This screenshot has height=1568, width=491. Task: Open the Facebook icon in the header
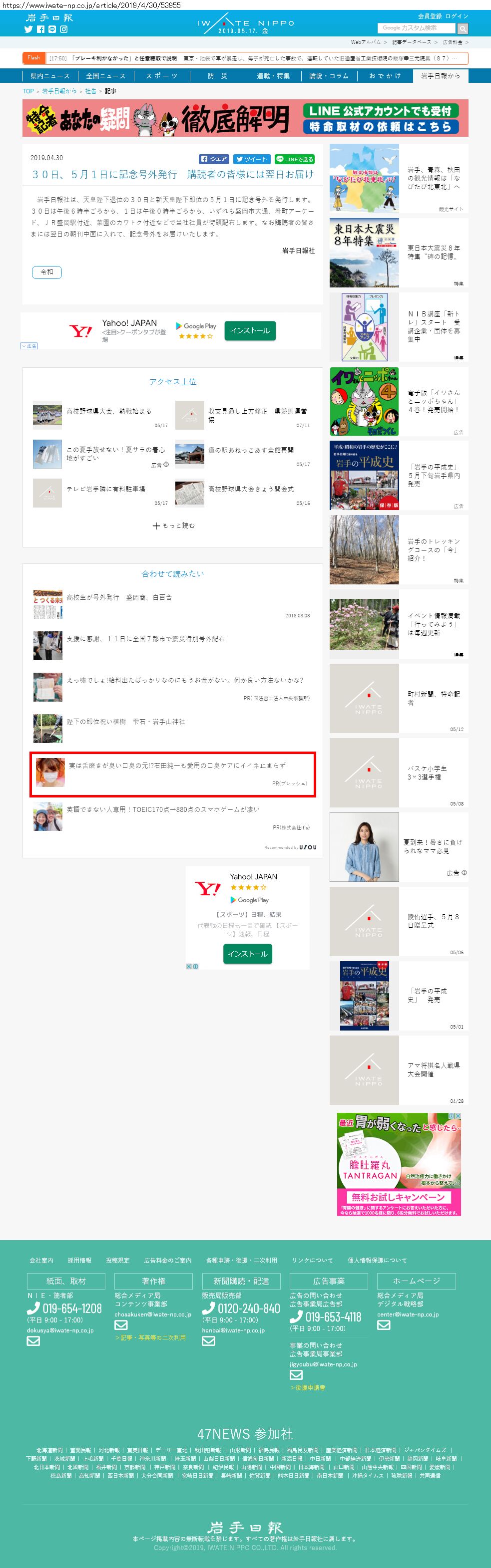(40, 29)
